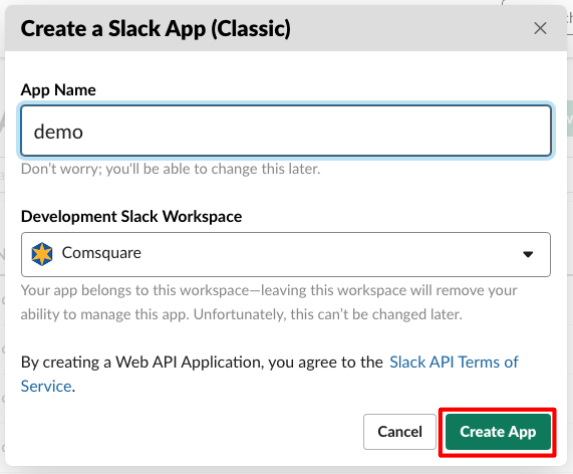Click the dialog title 'Create a Slack App (Classic)'
The image size is (573, 474).
point(156,29)
